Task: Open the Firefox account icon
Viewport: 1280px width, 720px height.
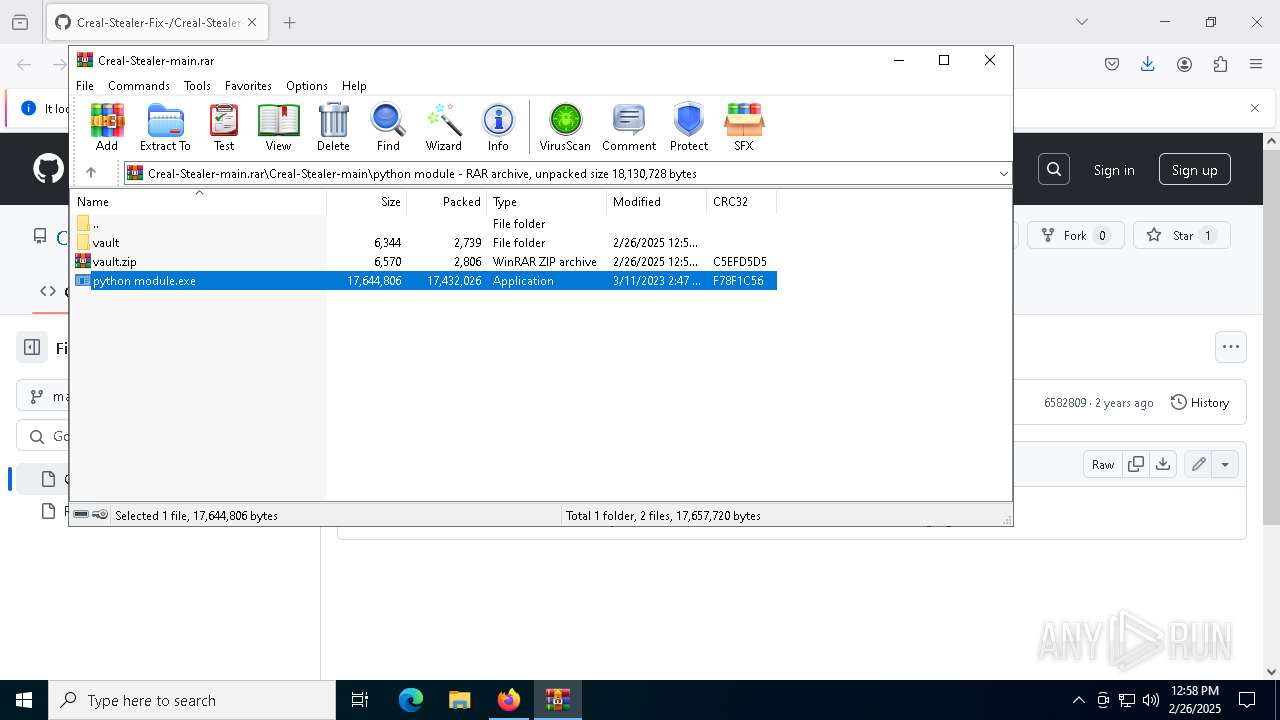Action: (1184, 64)
